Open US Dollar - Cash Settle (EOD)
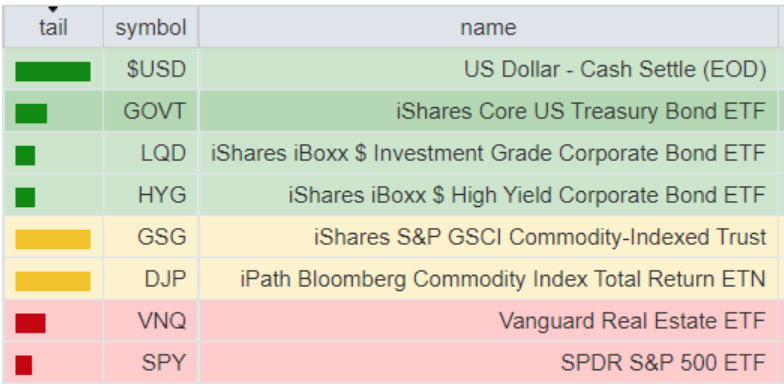This screenshot has width=784, height=390. [615, 70]
